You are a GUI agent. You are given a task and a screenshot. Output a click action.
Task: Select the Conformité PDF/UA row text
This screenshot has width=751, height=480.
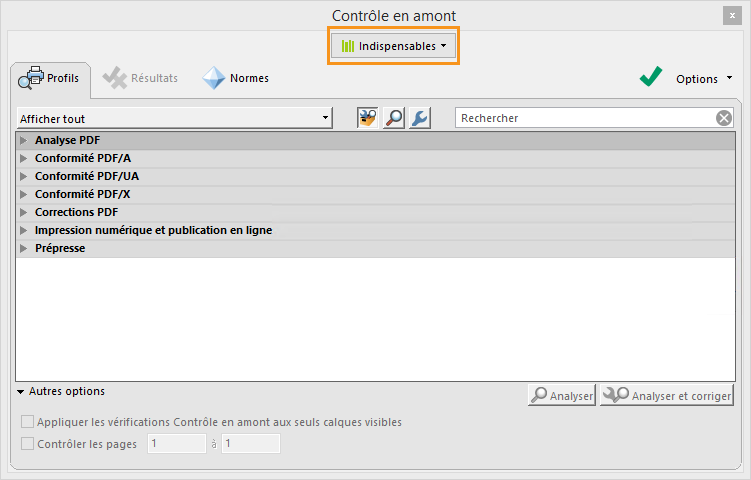(x=87, y=176)
